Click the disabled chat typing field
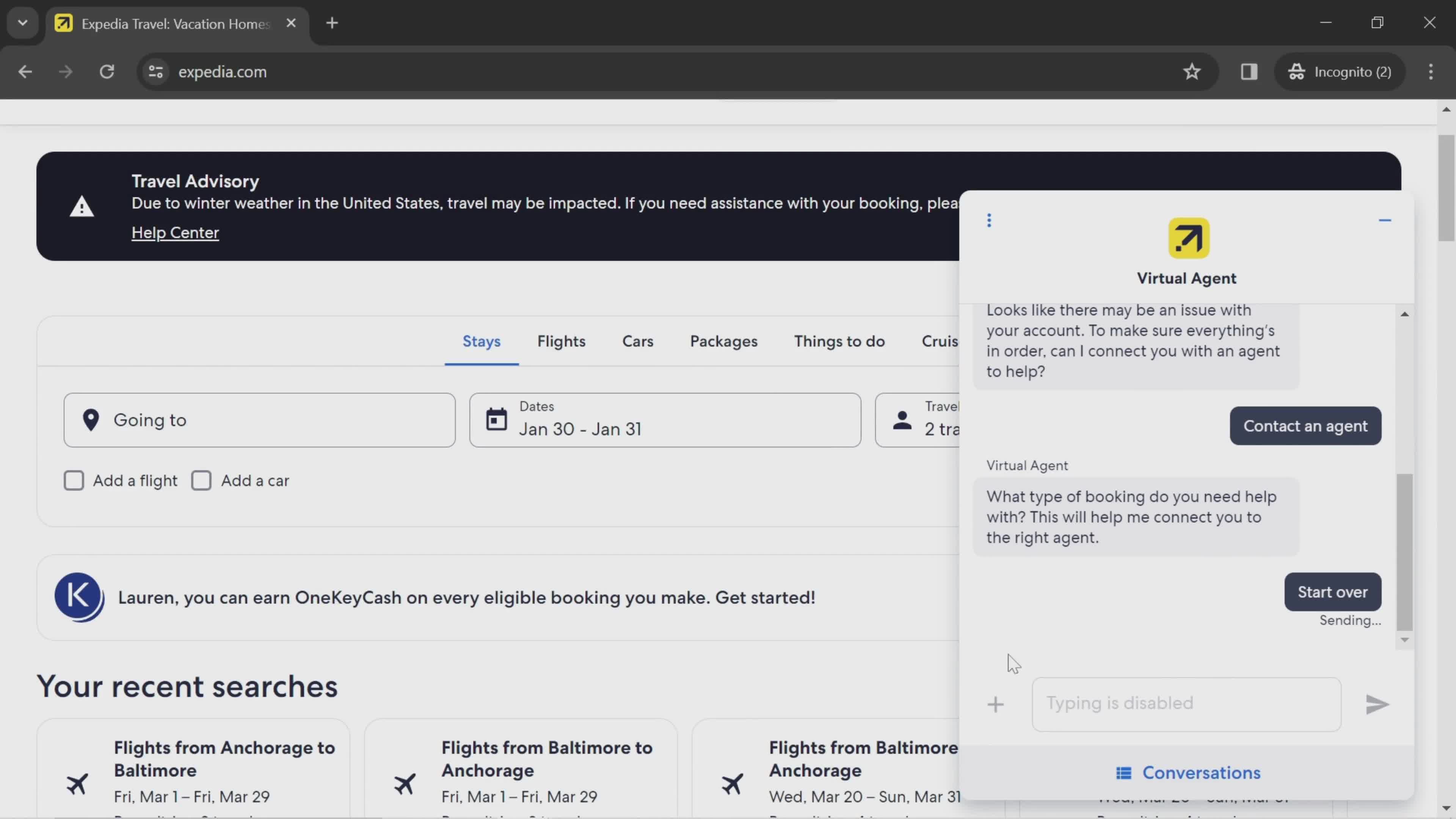Image resolution: width=1456 pixels, height=819 pixels. pyautogui.click(x=1186, y=704)
